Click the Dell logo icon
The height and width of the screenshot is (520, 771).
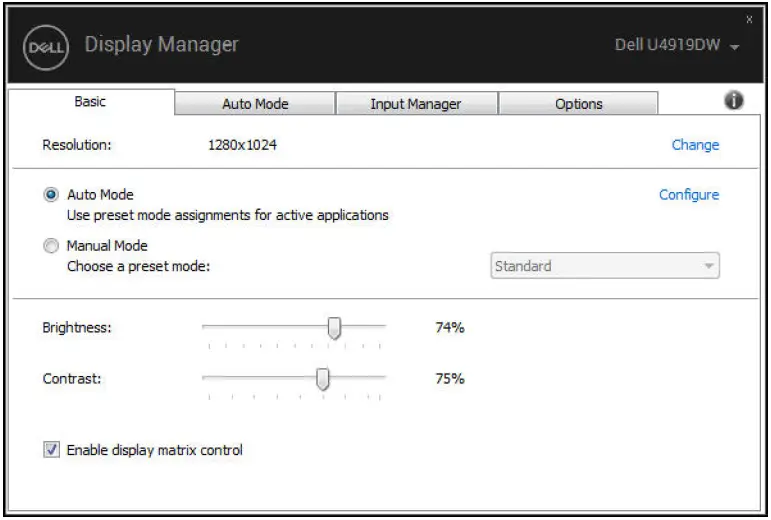click(46, 48)
